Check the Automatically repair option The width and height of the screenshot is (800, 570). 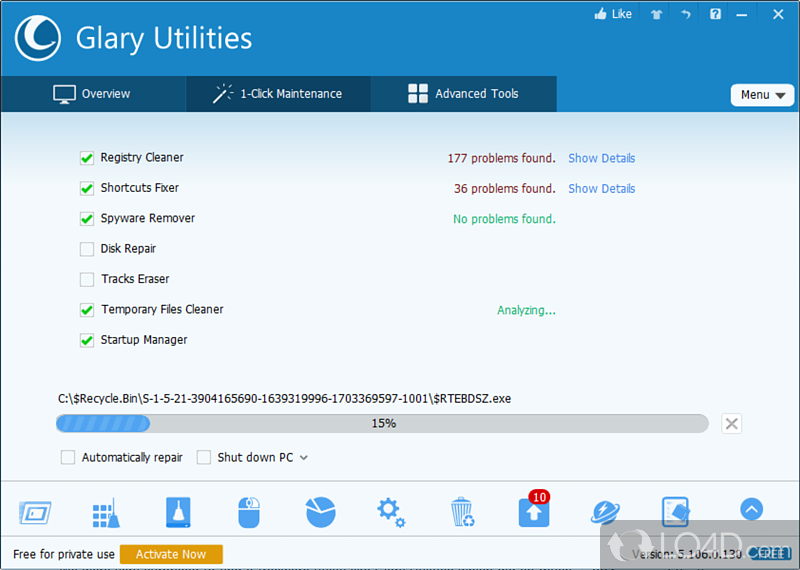(x=68, y=457)
